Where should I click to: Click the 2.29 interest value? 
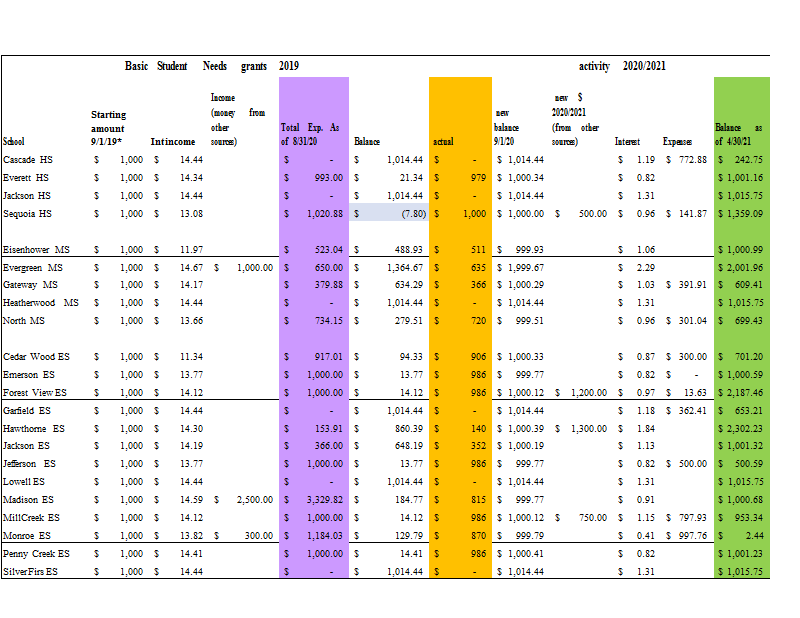point(645,268)
